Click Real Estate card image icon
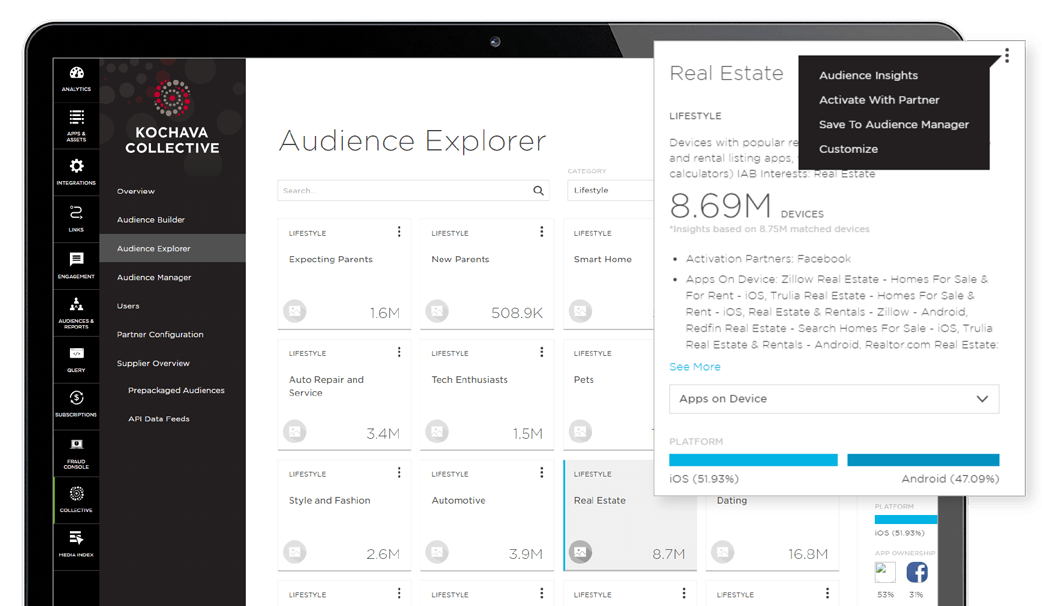 pos(580,552)
